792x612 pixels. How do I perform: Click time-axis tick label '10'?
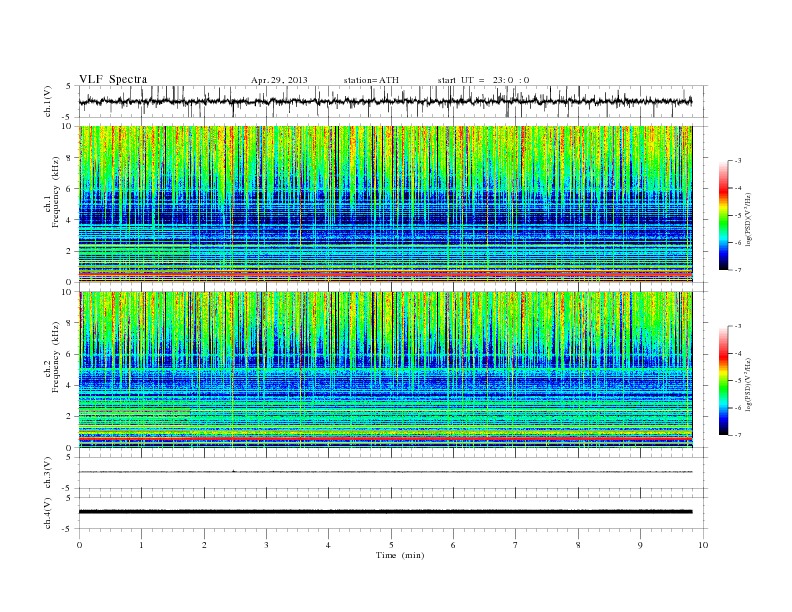[x=703, y=545]
